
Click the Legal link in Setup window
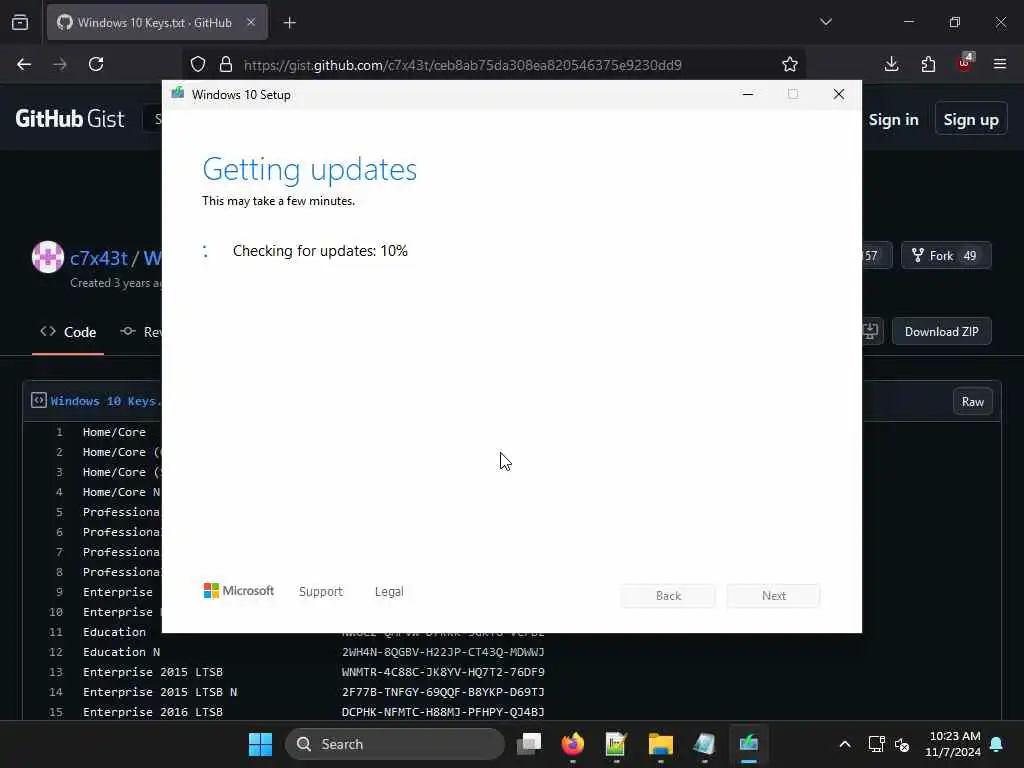click(389, 591)
